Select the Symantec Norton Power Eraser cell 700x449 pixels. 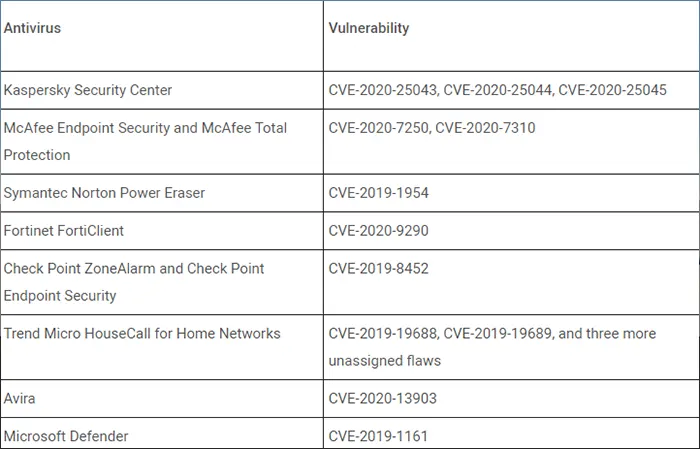(162, 193)
